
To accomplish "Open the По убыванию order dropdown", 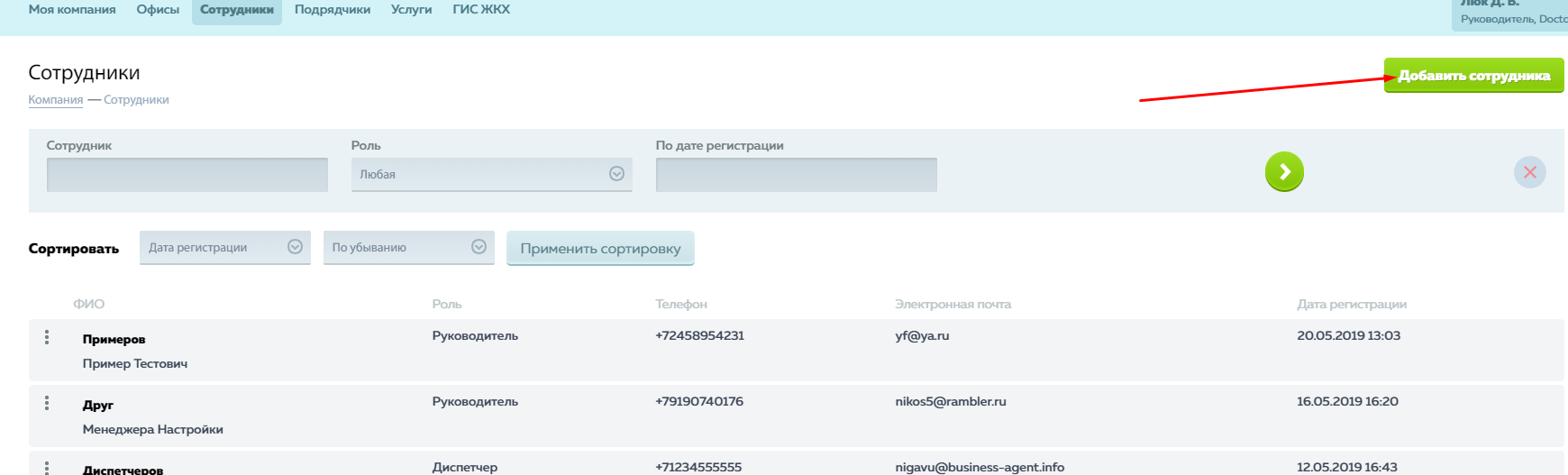I will (x=408, y=248).
